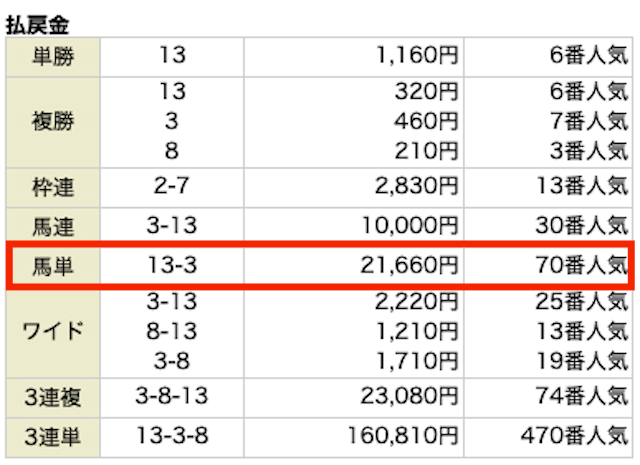Viewport: 640px width, 465px height.
Task: Click the 枠連 row label
Action: 53,187
